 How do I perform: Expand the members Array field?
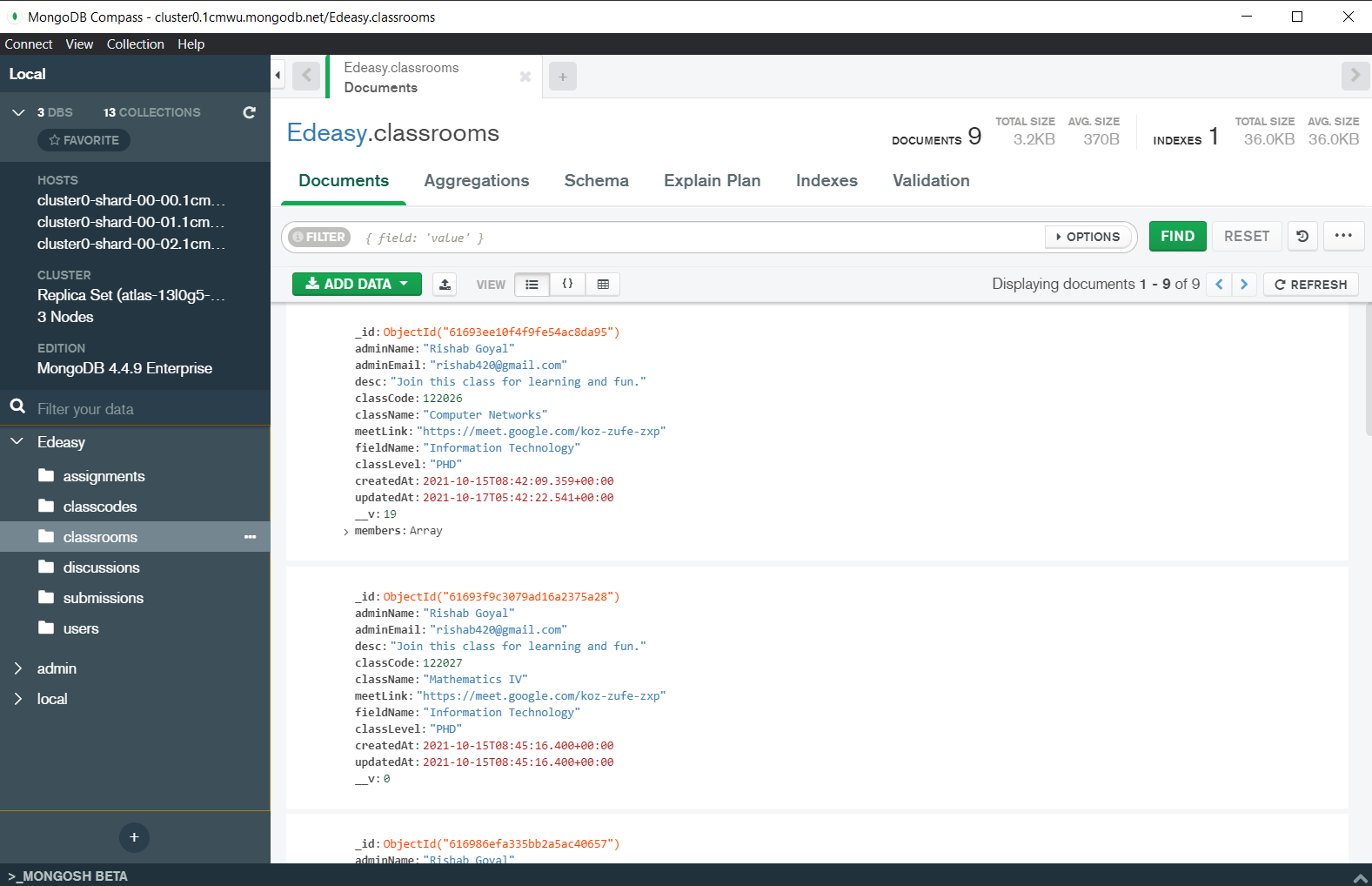346,532
